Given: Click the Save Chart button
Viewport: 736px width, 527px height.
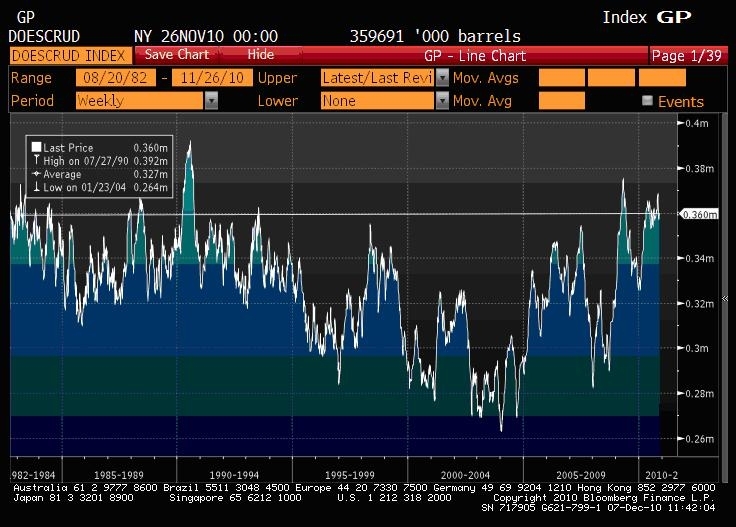Looking at the screenshot, I should click(x=177, y=55).
